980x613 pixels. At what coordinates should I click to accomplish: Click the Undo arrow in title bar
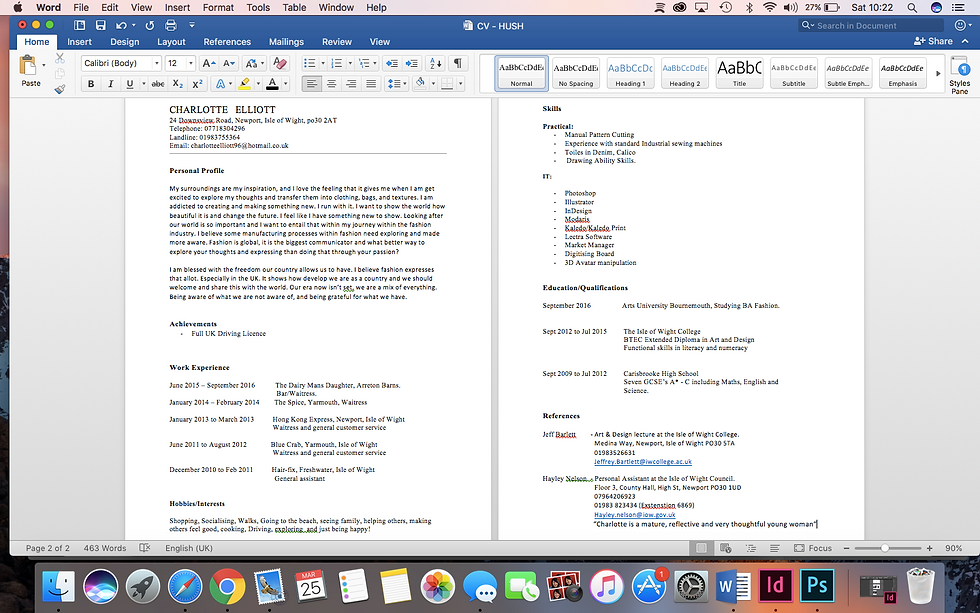(121, 26)
